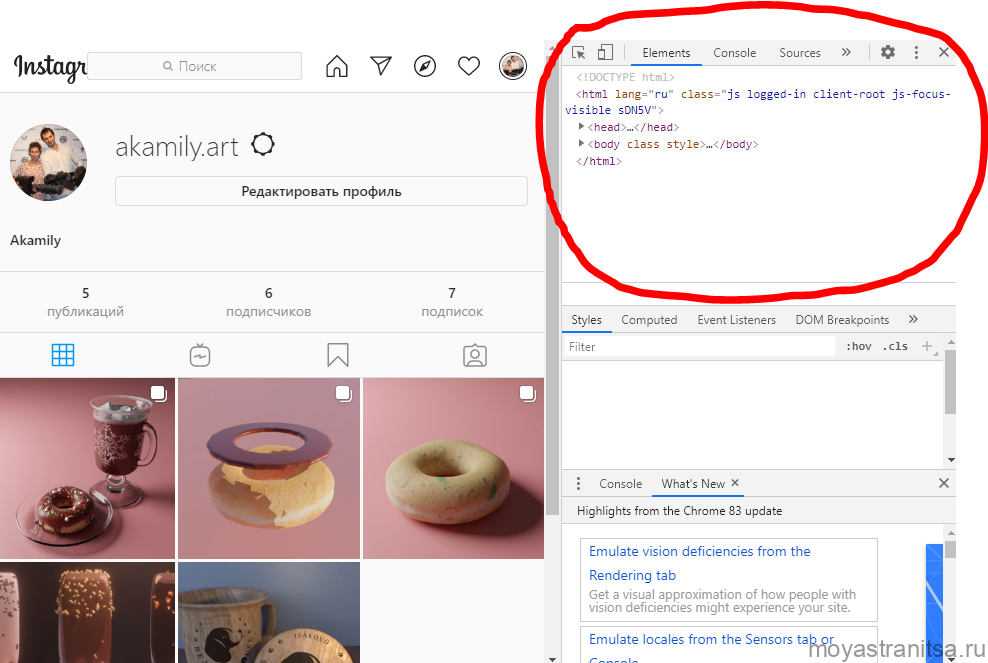
Task: Click the Instagram home icon
Action: point(337,66)
